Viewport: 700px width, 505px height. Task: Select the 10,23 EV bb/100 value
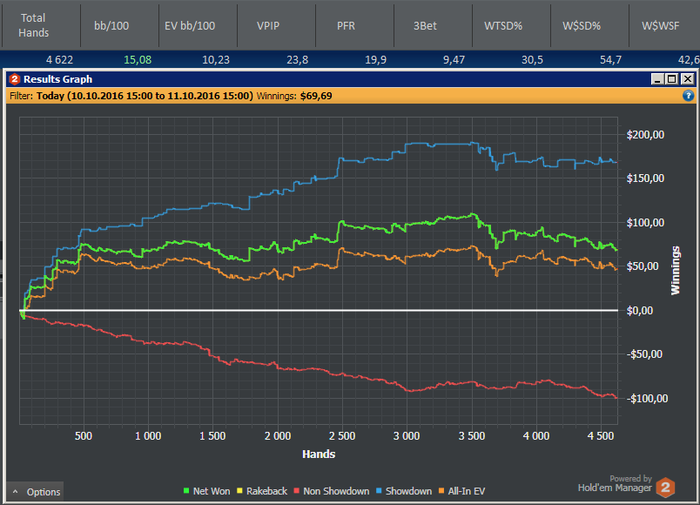[216, 60]
